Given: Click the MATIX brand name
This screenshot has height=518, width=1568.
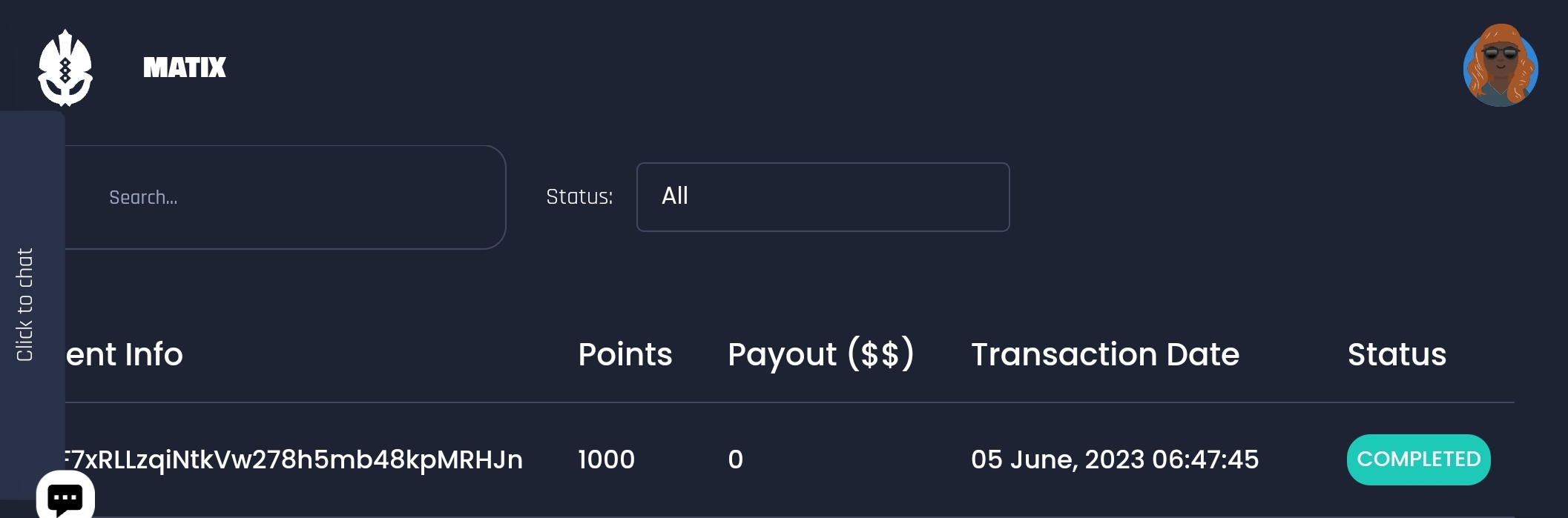Looking at the screenshot, I should 185,68.
